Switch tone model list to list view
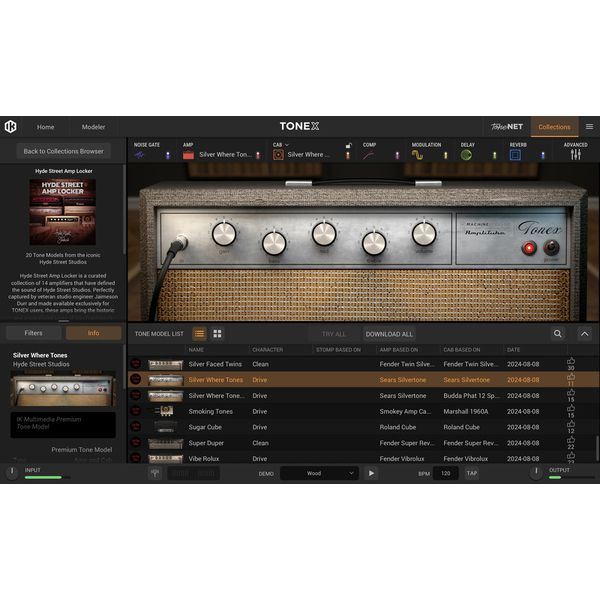 point(199,334)
